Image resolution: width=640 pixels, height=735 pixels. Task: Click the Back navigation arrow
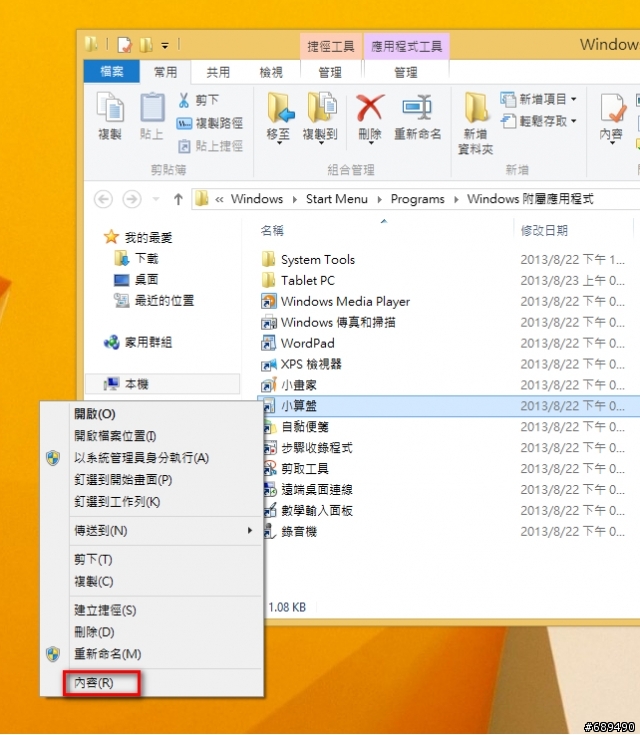pyautogui.click(x=103, y=199)
